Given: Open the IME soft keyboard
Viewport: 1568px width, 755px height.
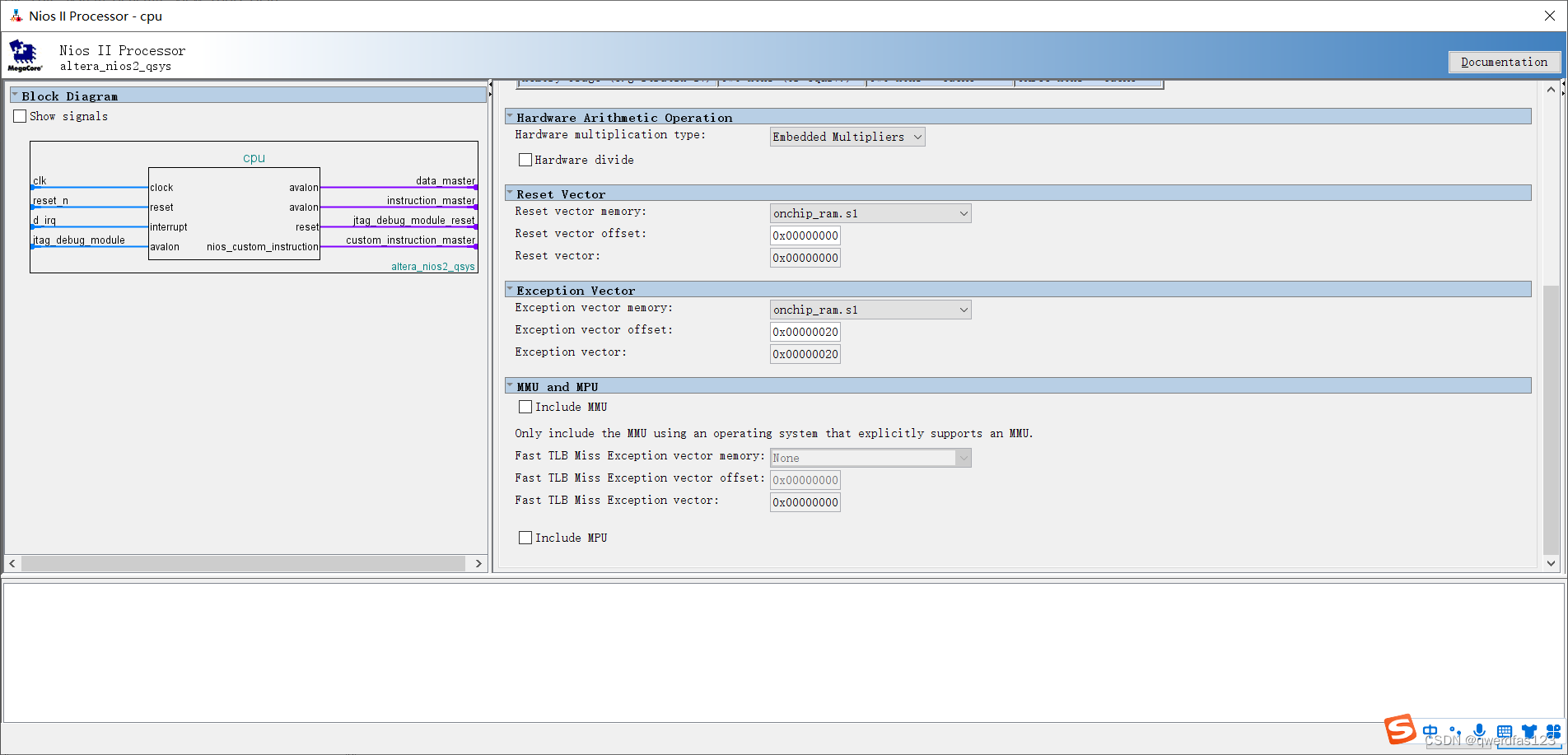Looking at the screenshot, I should pyautogui.click(x=1505, y=731).
